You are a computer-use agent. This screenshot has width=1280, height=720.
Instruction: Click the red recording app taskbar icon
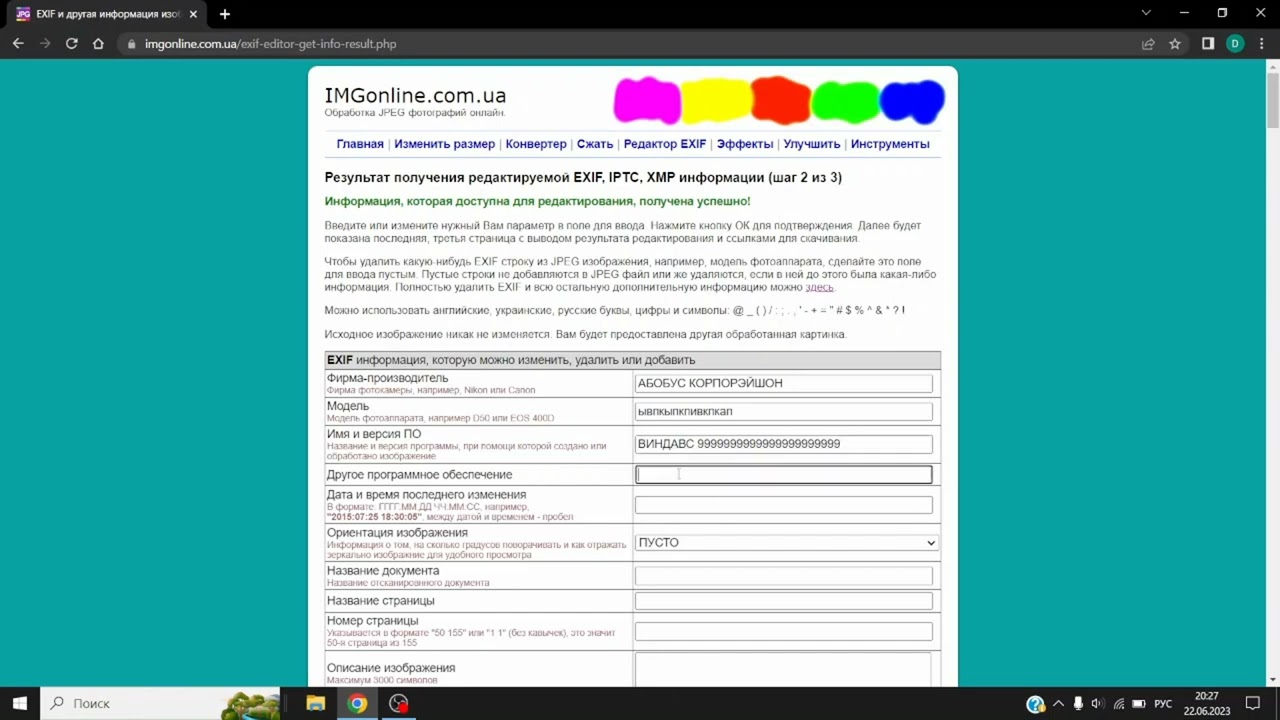pyautogui.click(x=399, y=703)
